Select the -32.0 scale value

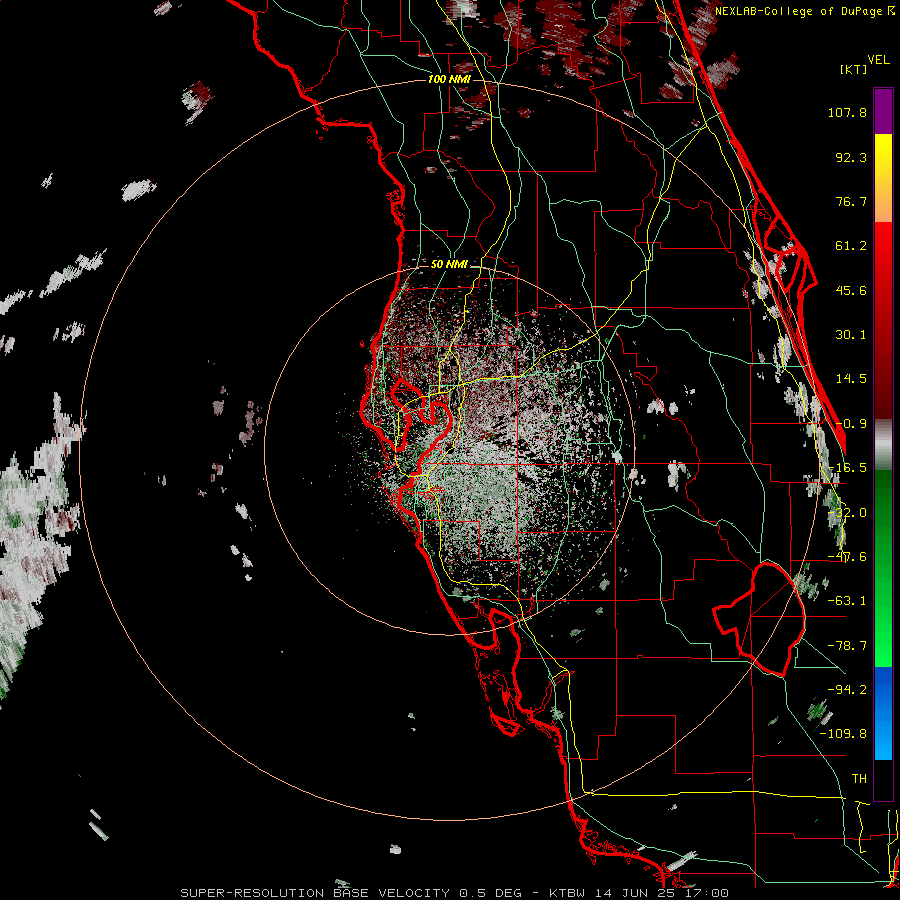[847, 513]
